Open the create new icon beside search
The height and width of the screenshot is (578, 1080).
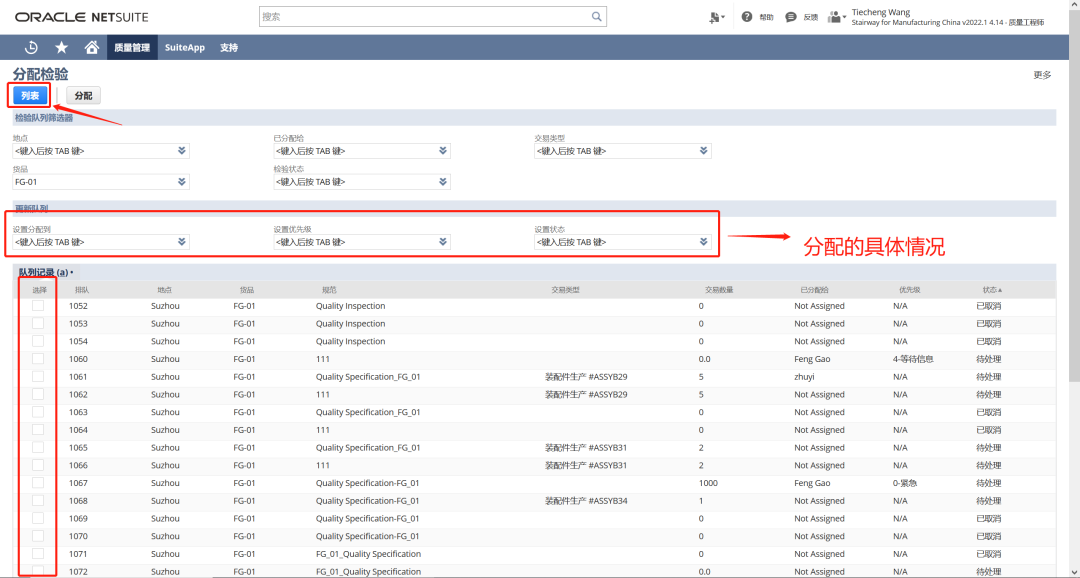716,17
